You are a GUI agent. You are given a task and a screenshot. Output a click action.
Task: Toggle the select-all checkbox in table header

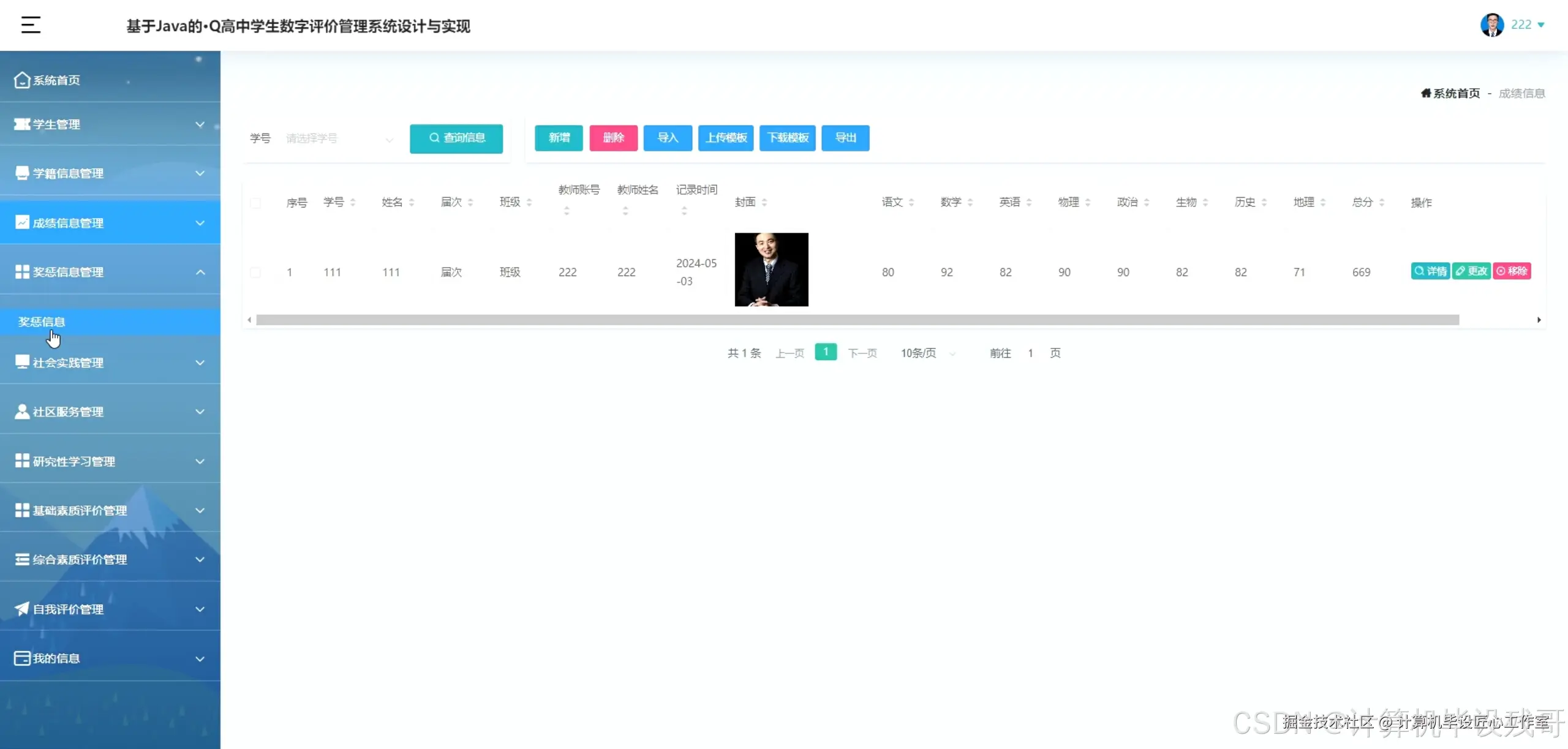[x=255, y=203]
